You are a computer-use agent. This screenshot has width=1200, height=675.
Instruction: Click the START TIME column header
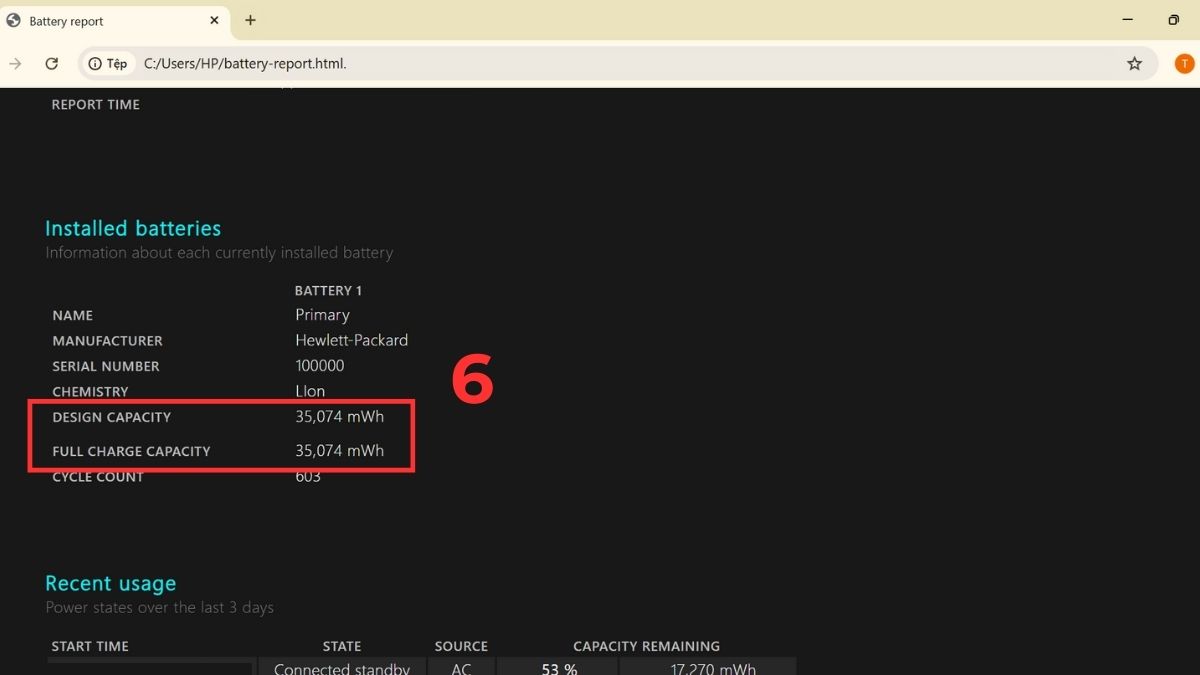(x=90, y=646)
